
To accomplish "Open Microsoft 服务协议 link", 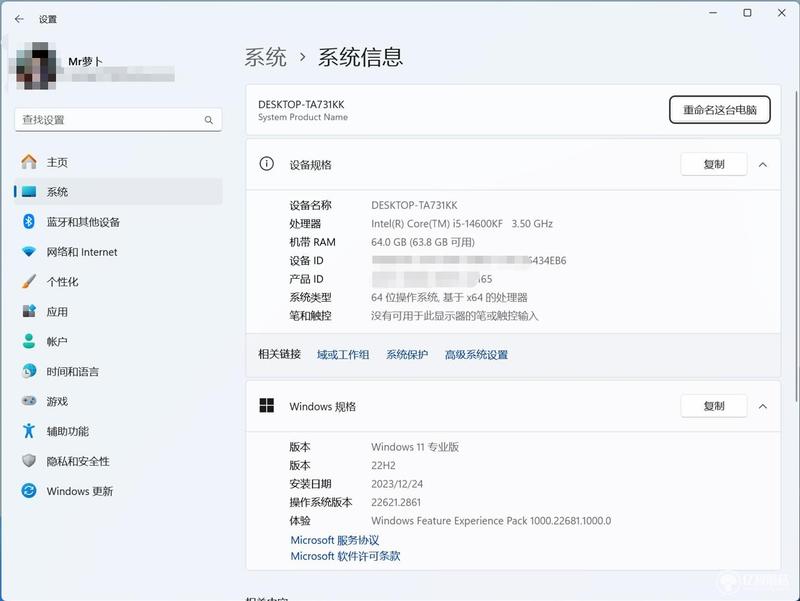I will (x=335, y=540).
